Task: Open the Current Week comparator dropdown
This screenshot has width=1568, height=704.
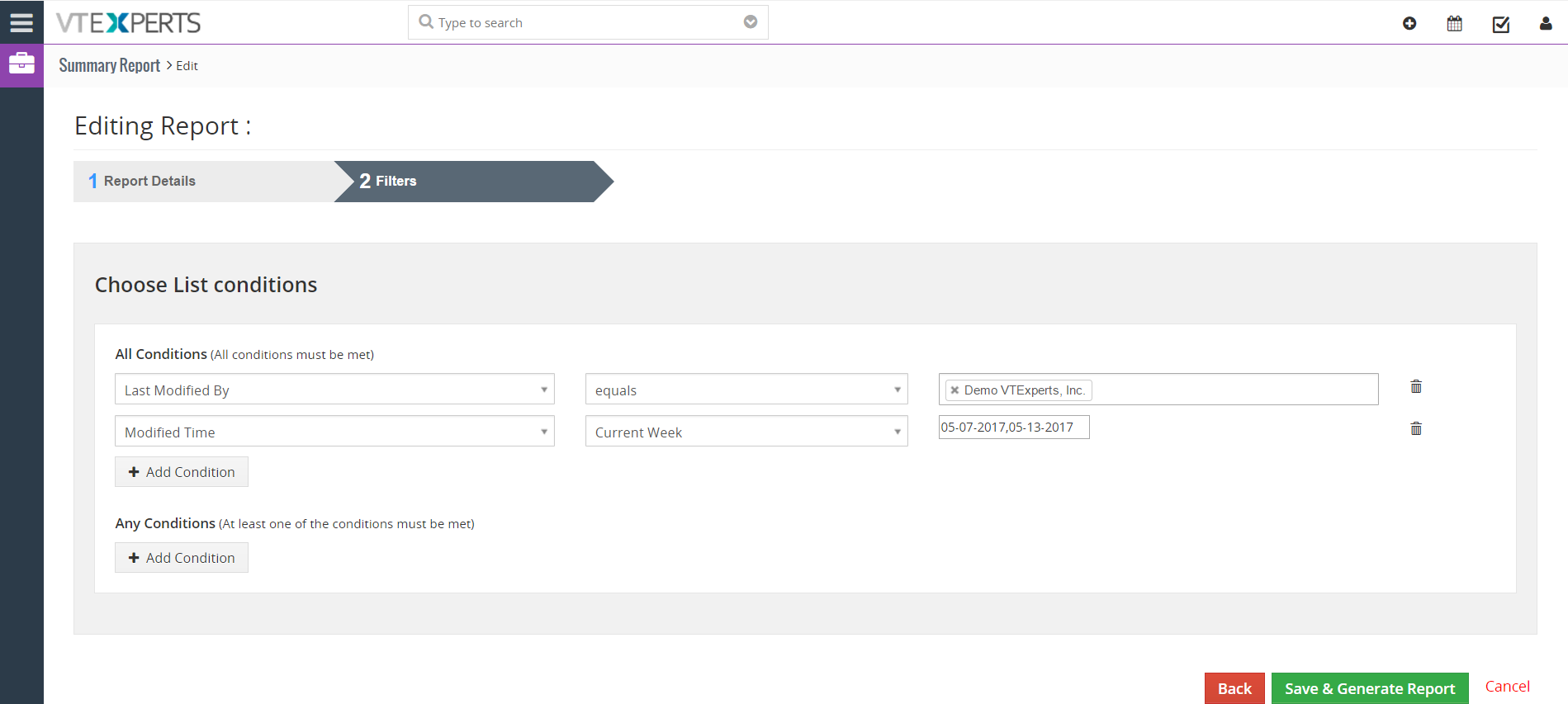Action: [x=746, y=432]
